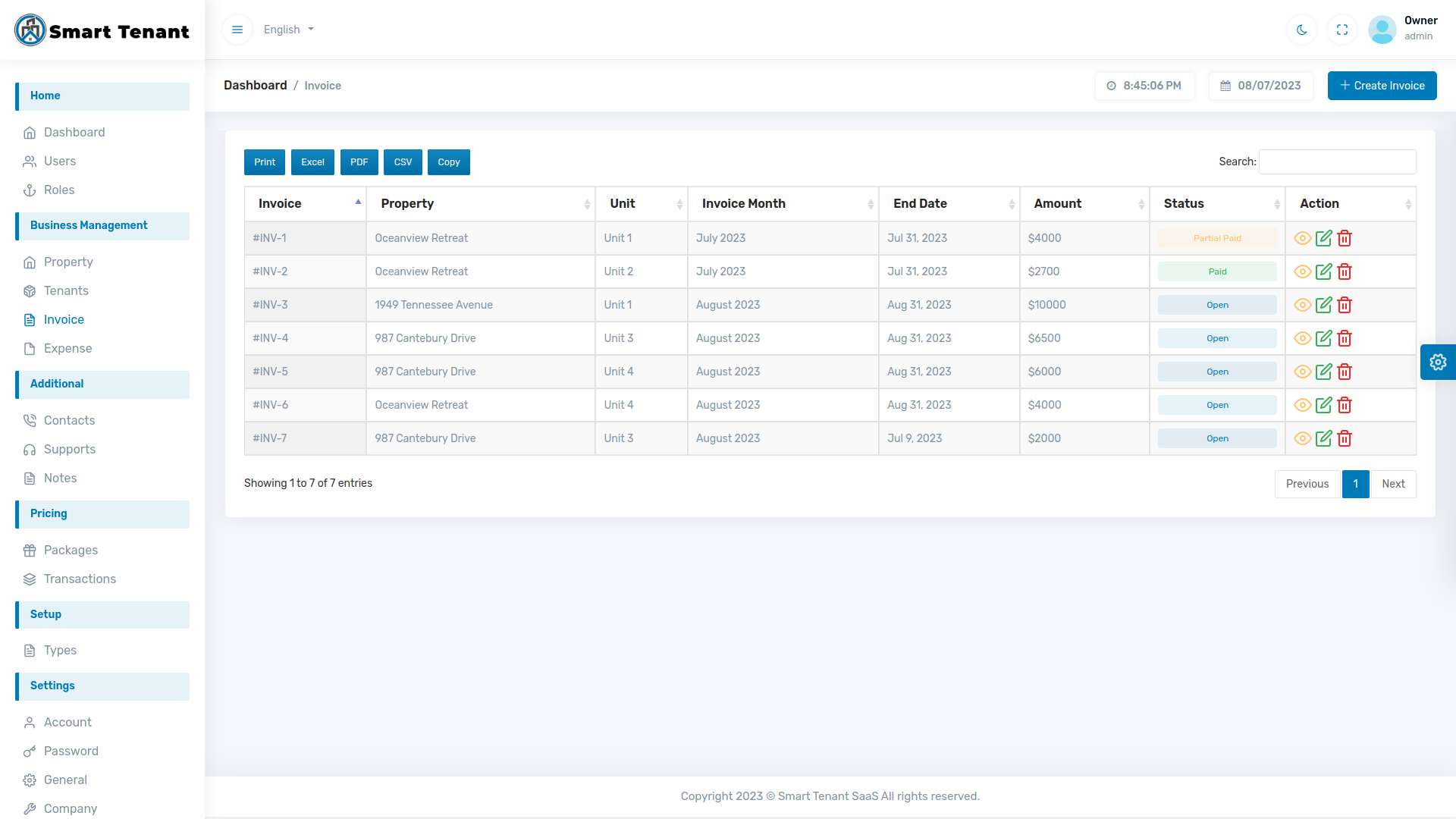Sort table by Unit column
Viewport: 1456px width, 819px height.
(642, 203)
